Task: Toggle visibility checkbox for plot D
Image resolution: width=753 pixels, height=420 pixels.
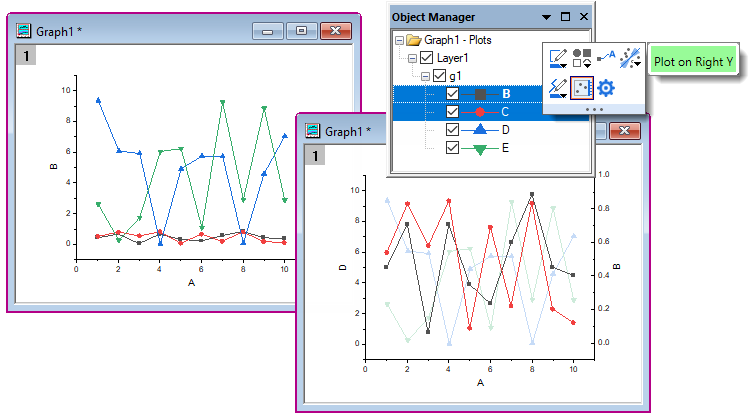Action: point(452,130)
